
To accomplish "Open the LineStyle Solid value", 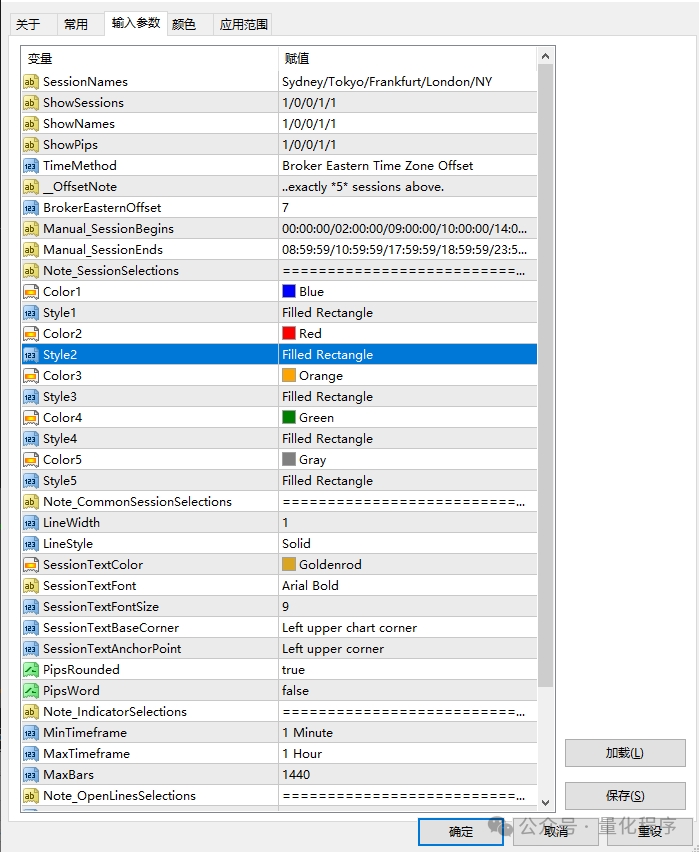I will [x=408, y=544].
